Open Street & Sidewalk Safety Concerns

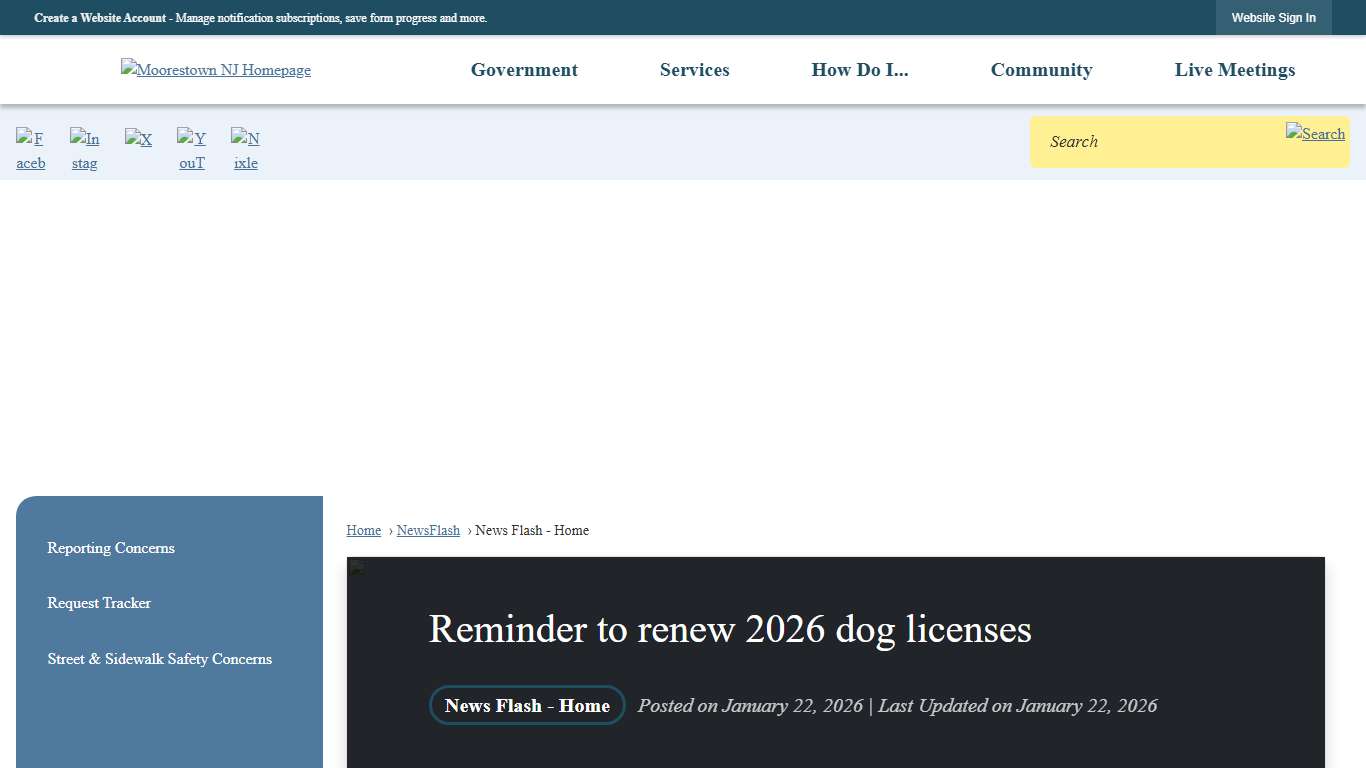pyautogui.click(x=159, y=659)
